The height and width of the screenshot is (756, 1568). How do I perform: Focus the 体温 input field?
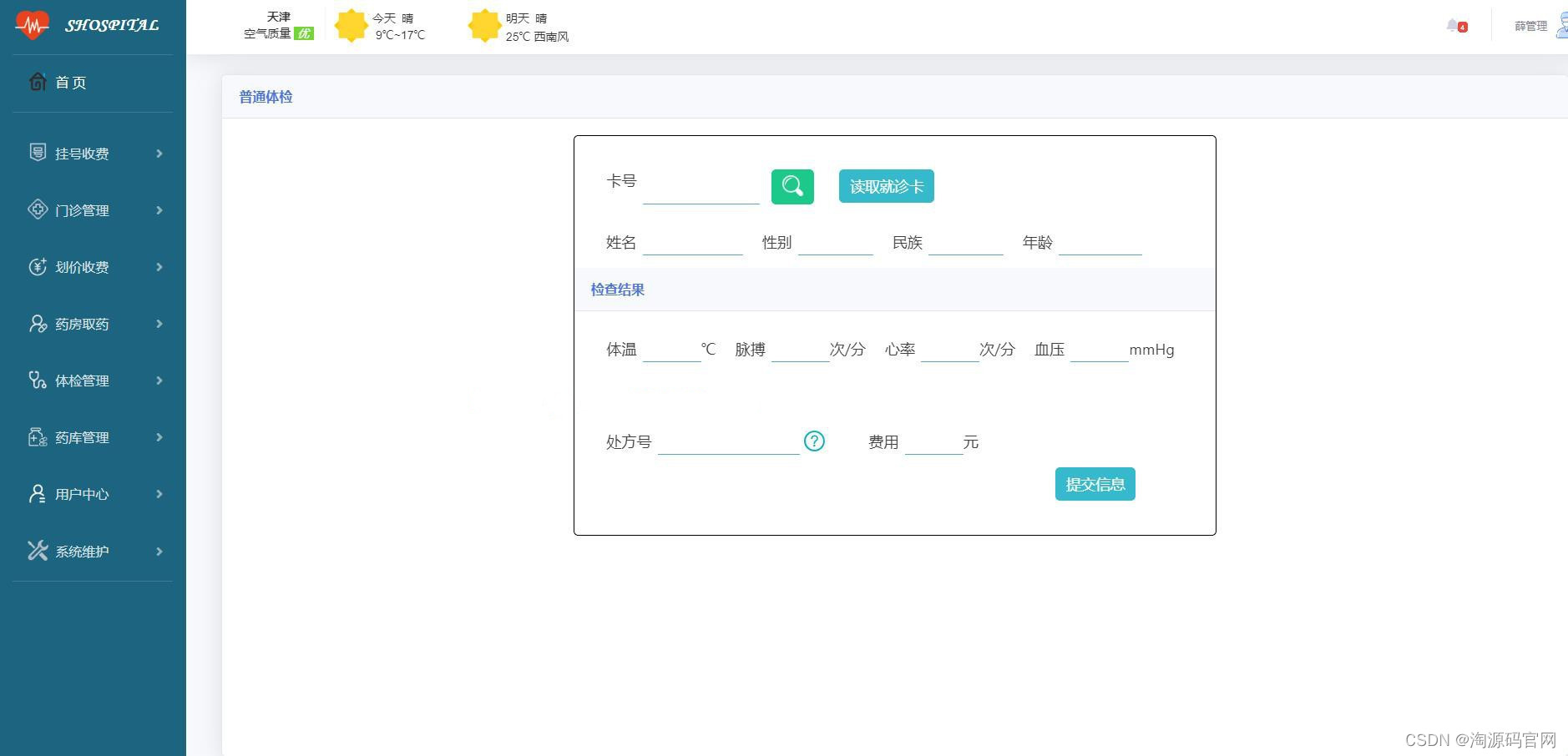(x=672, y=350)
